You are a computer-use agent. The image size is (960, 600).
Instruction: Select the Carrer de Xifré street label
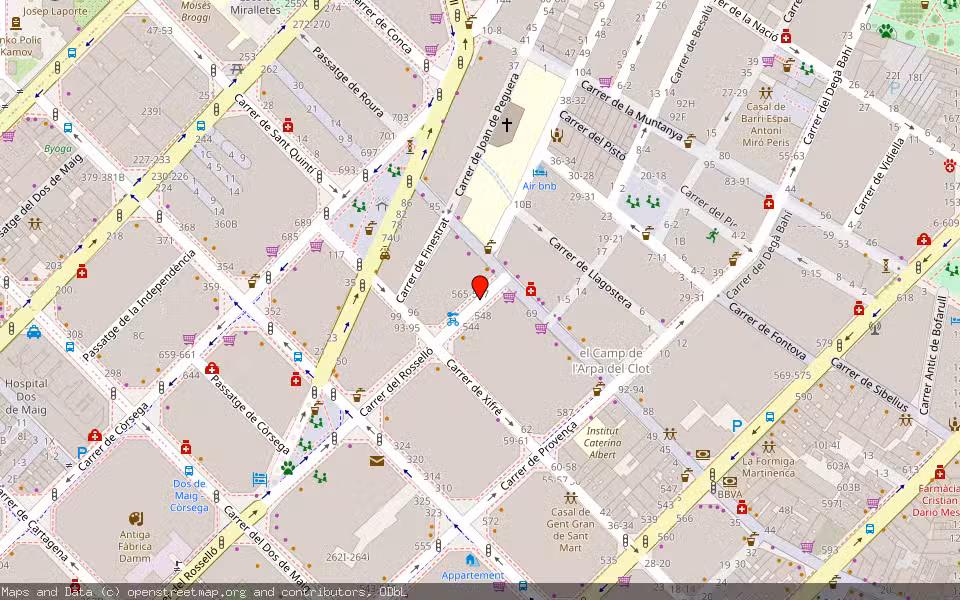coord(474,388)
